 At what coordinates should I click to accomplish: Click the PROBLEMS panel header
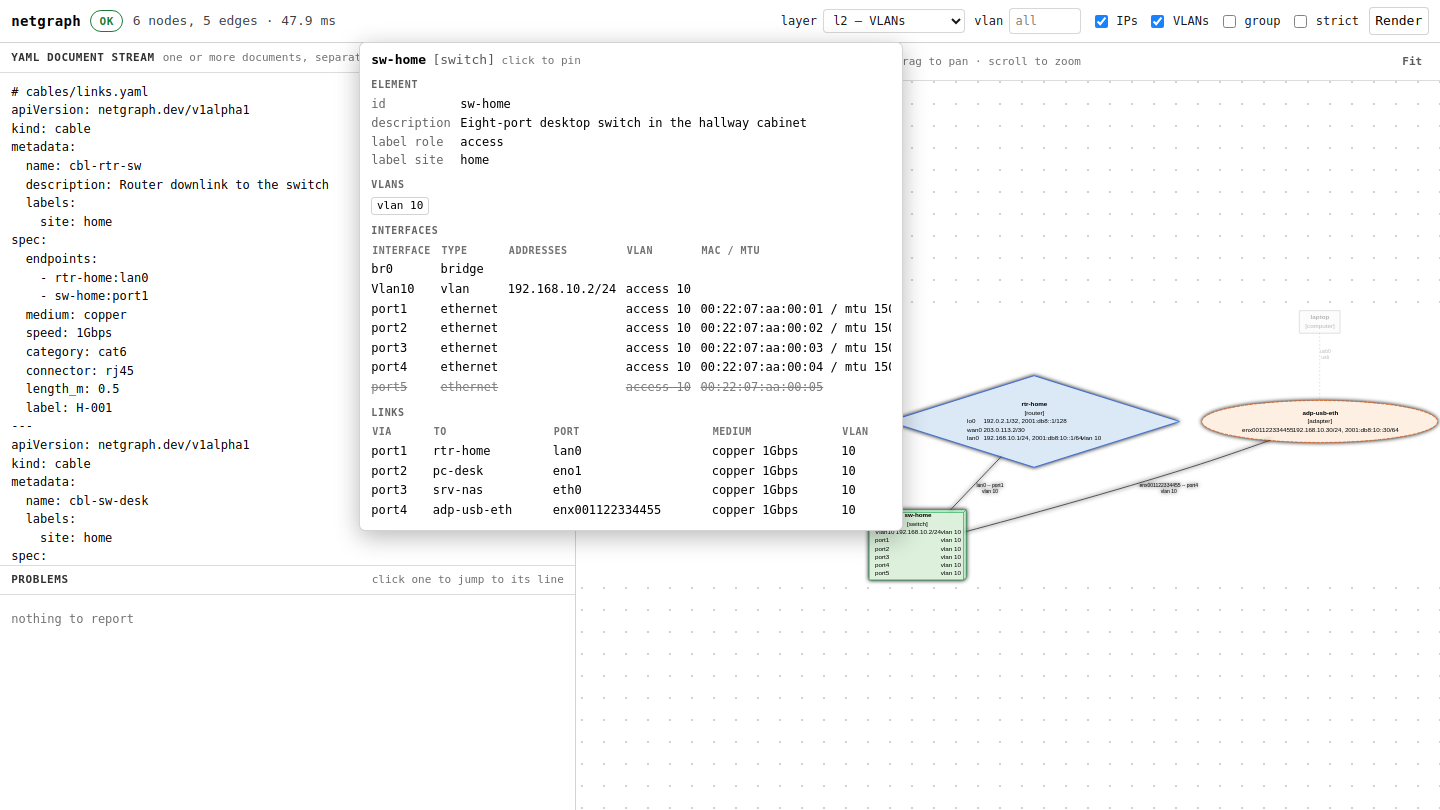40,579
